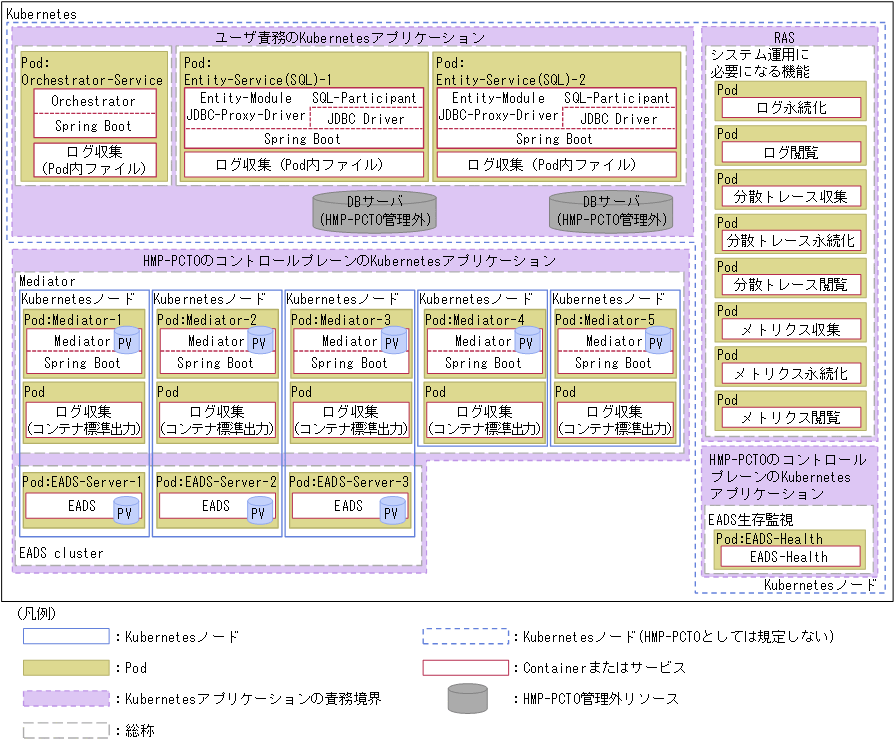Select the PV icon in Pod:Mediator-5
The height and width of the screenshot is (740, 895).
pos(657,342)
